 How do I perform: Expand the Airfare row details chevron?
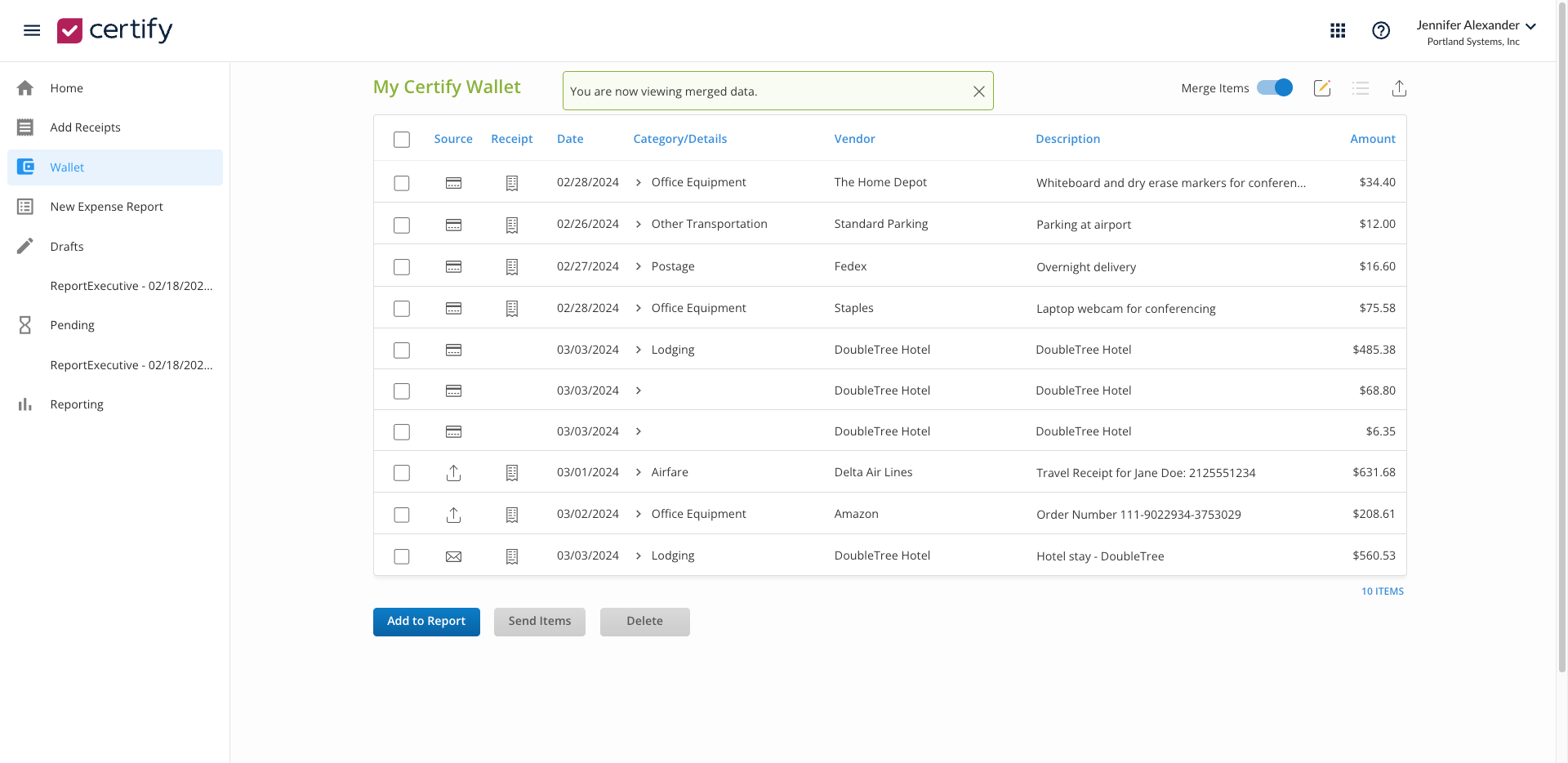tap(638, 472)
